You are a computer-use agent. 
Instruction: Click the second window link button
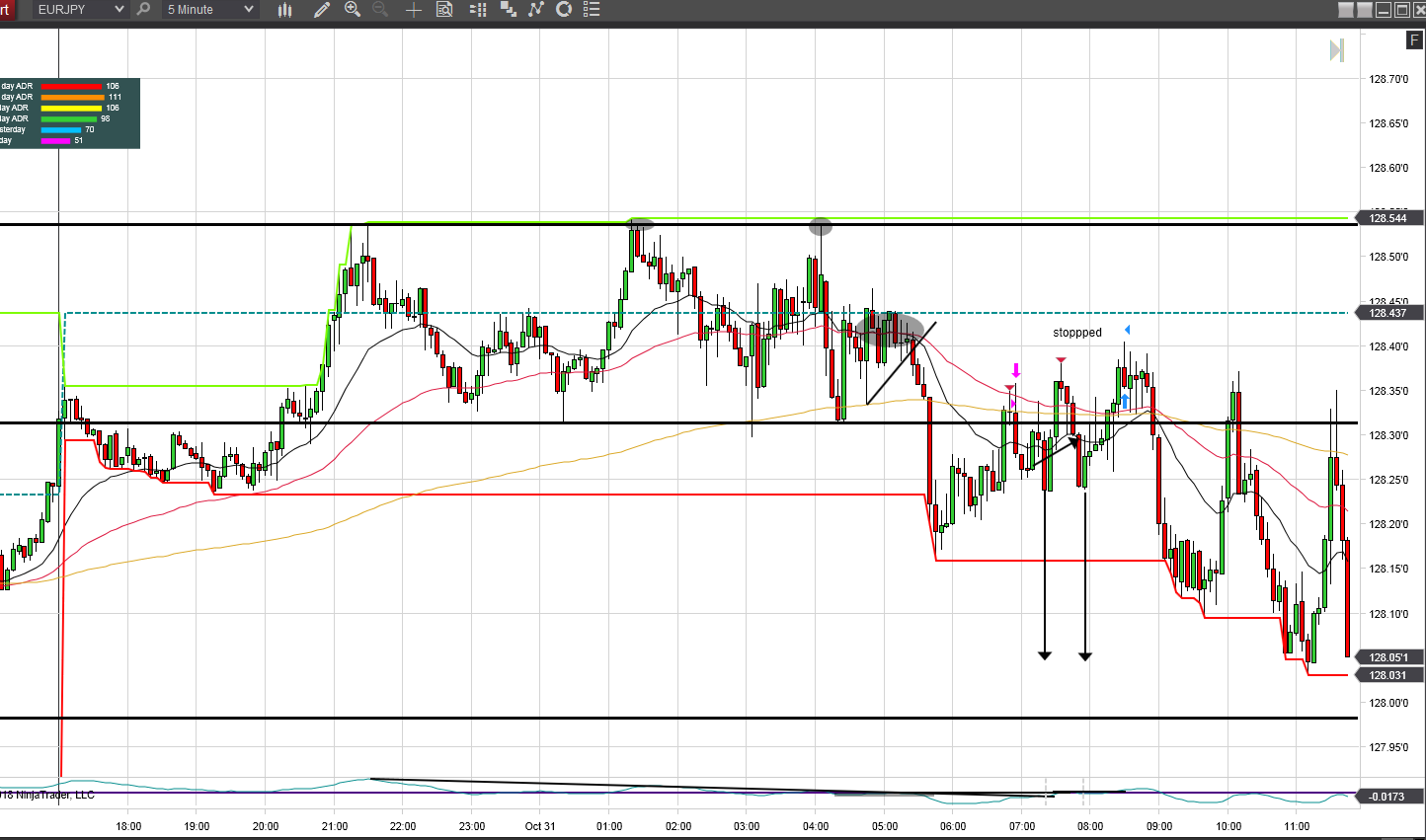pyautogui.click(x=1365, y=10)
